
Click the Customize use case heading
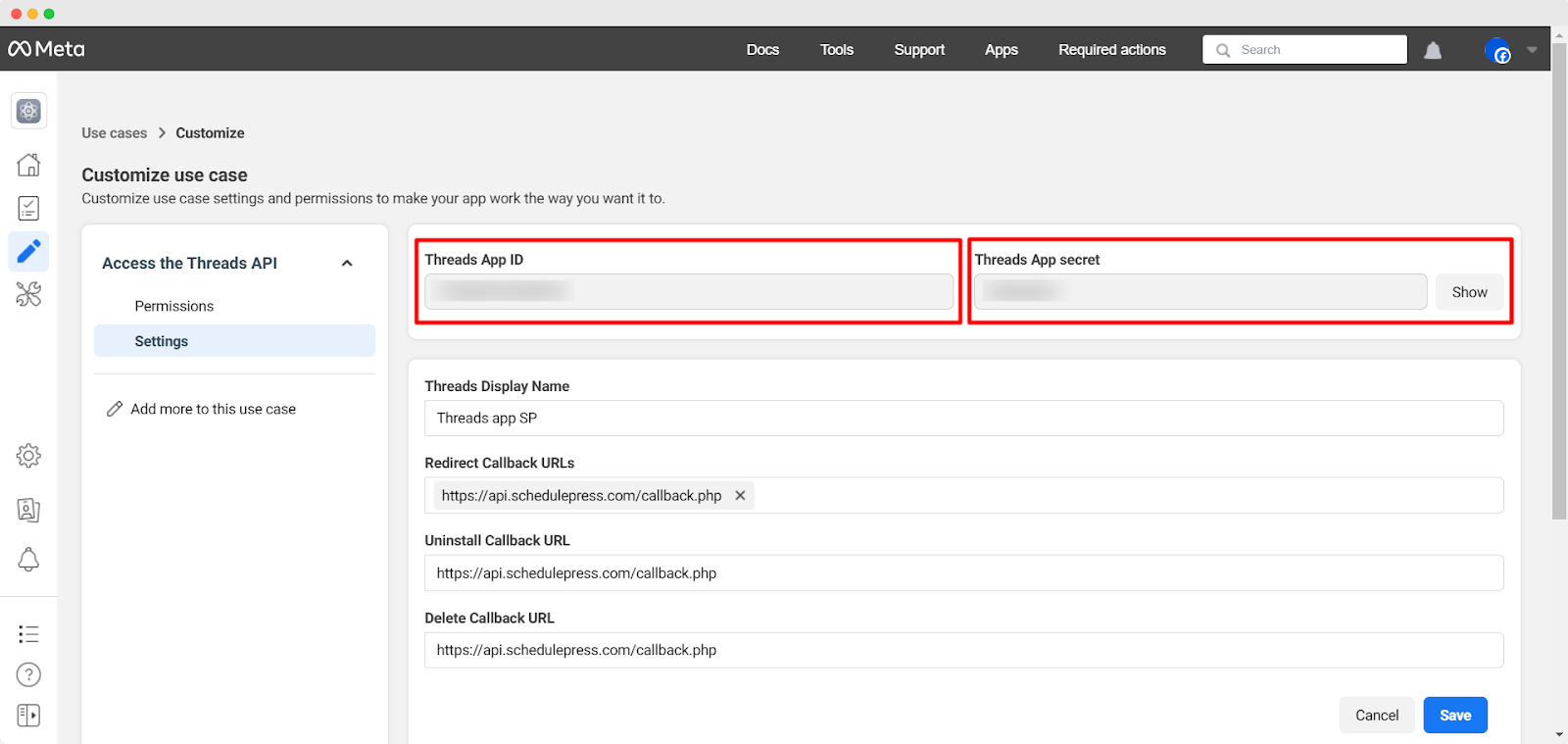coord(165,175)
